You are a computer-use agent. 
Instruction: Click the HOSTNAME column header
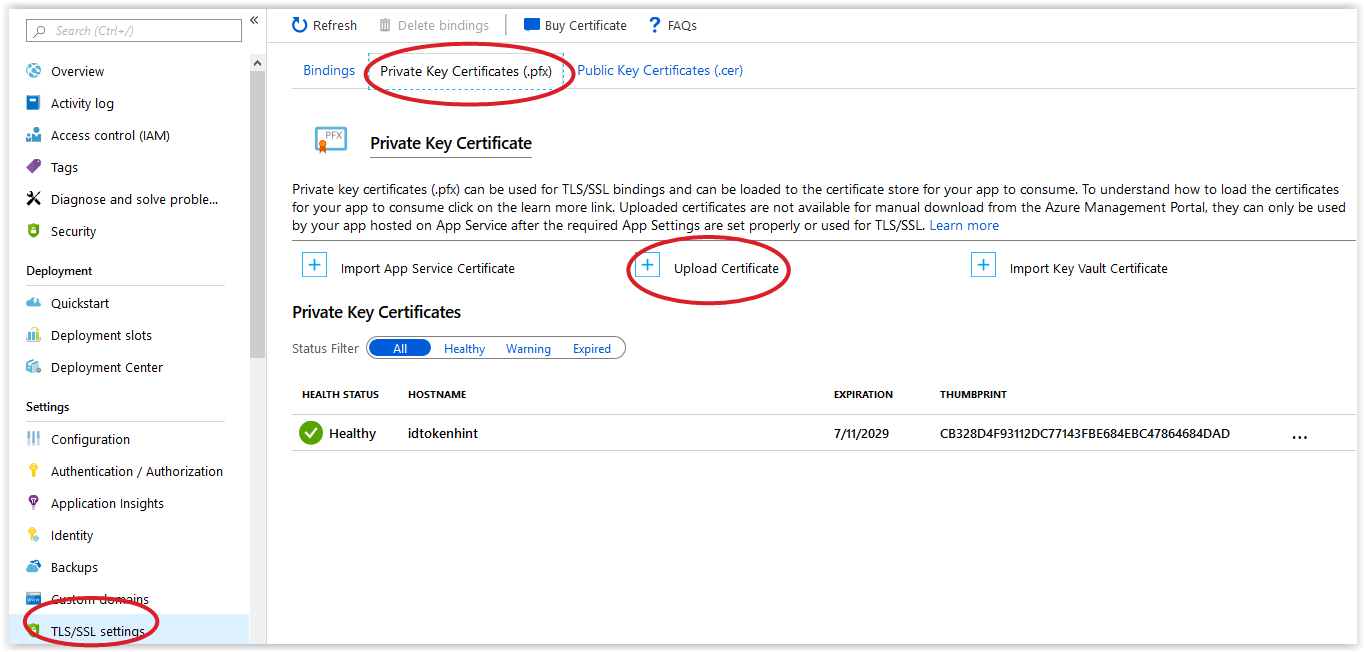coord(437,394)
